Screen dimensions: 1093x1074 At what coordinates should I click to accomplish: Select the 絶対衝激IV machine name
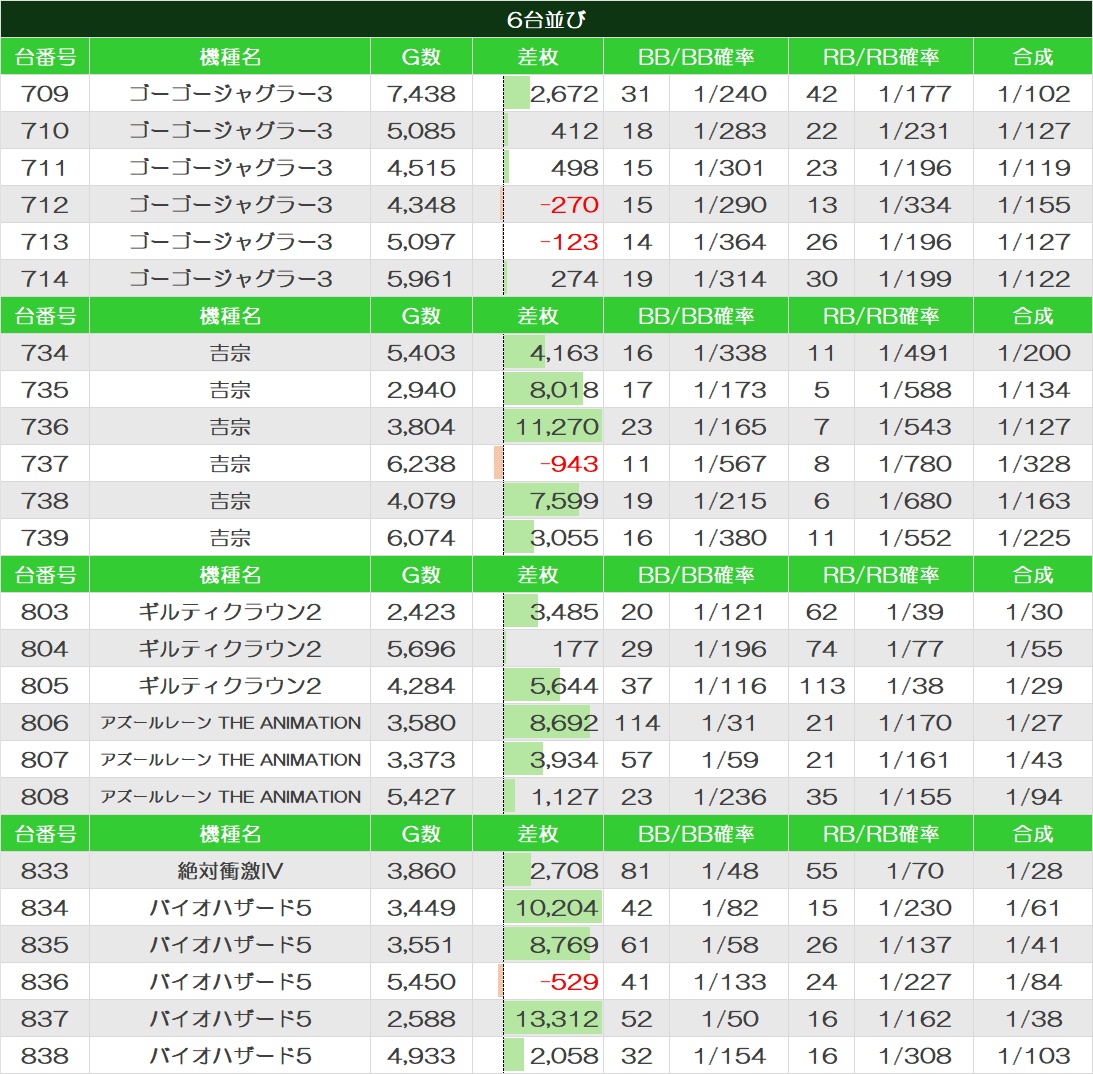(230, 870)
